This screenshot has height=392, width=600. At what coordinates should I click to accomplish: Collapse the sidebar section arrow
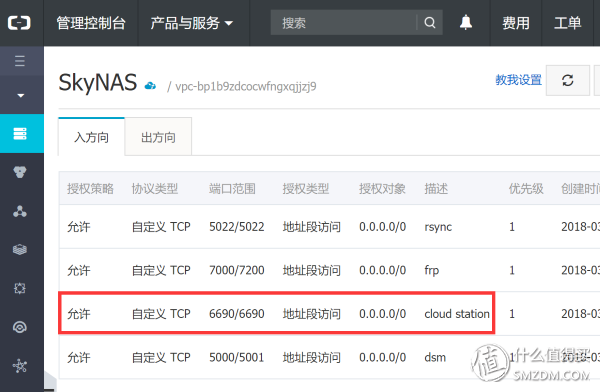pyautogui.click(x=21, y=95)
